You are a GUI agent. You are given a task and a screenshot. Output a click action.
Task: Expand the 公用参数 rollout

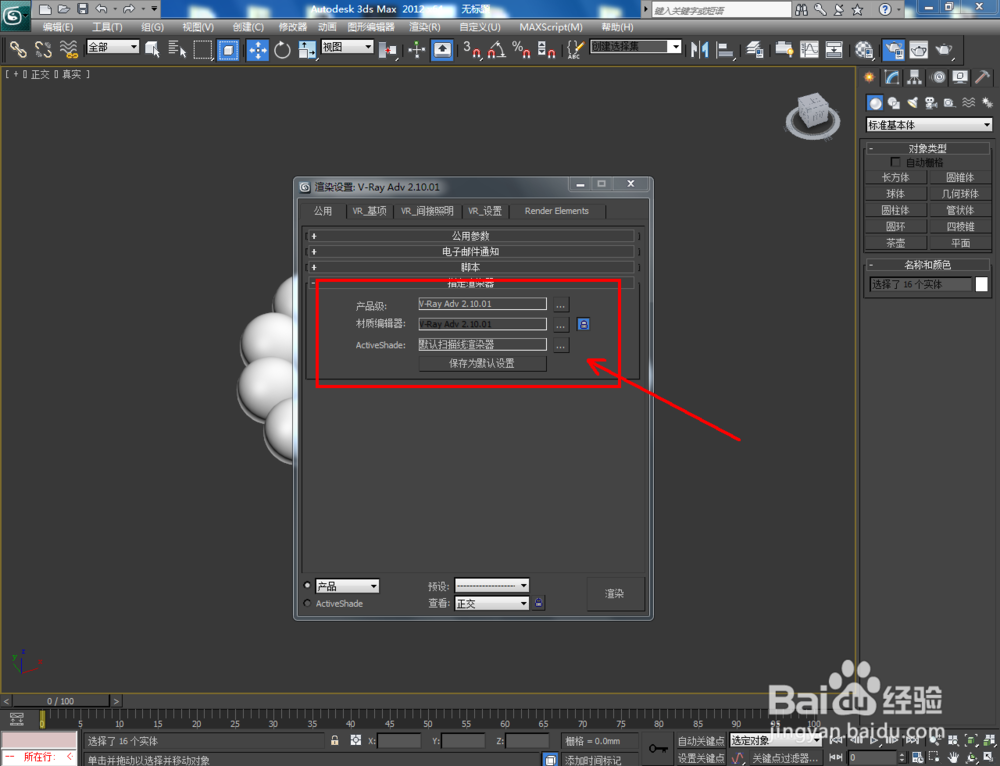pyautogui.click(x=471, y=236)
